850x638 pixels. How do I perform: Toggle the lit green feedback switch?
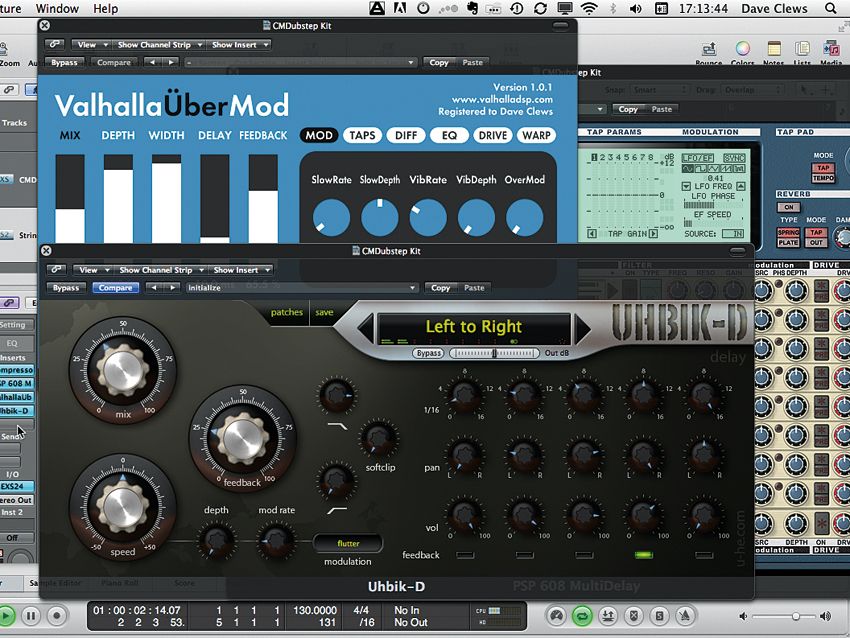pyautogui.click(x=643, y=555)
